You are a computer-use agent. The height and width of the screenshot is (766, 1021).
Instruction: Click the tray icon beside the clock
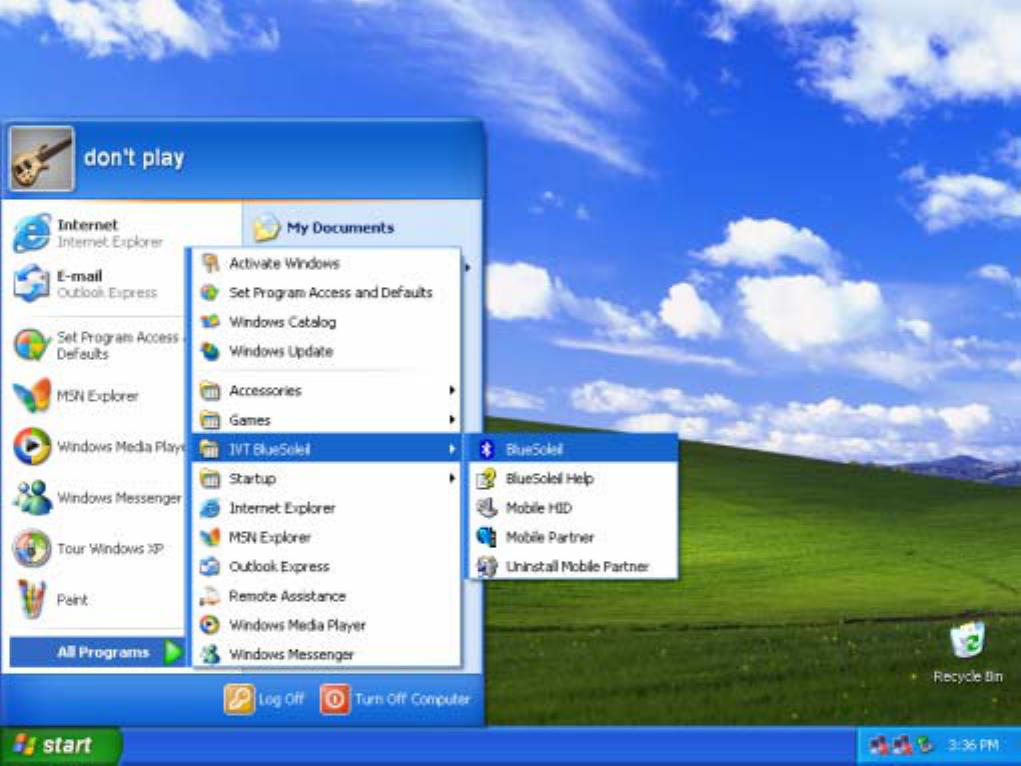tap(925, 745)
